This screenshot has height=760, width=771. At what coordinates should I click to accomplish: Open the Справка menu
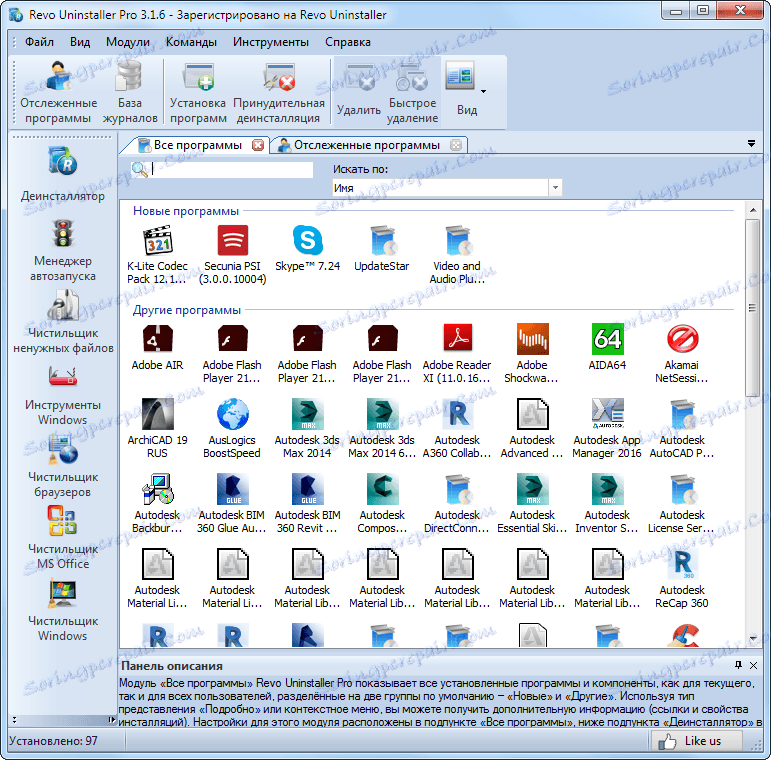348,42
